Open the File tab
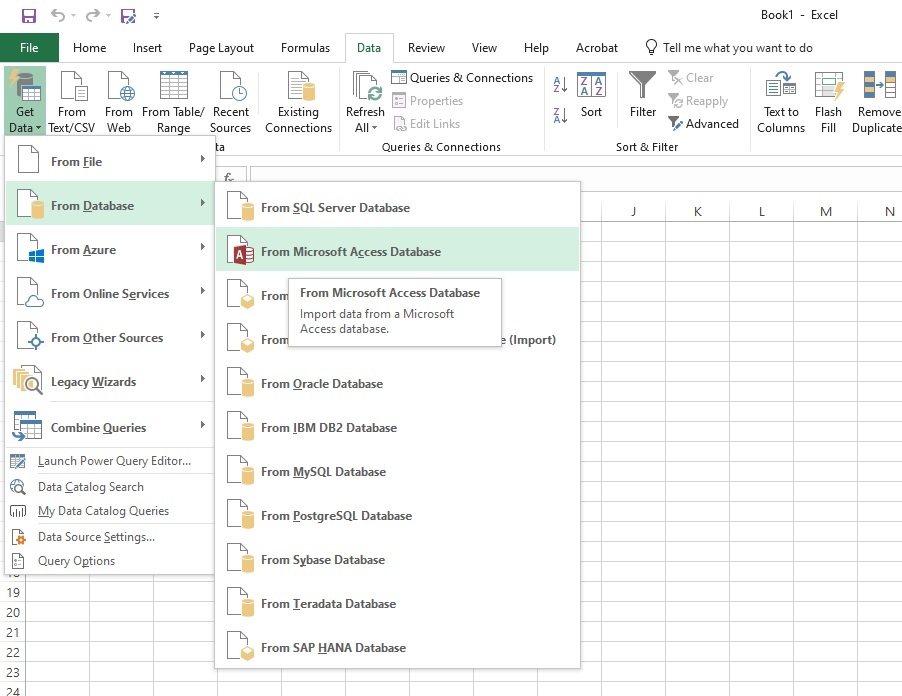Viewport: 902px width, 696px height. coord(29,48)
